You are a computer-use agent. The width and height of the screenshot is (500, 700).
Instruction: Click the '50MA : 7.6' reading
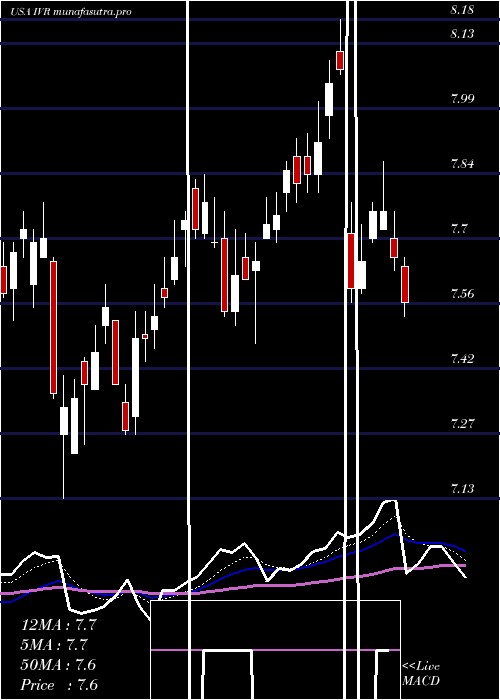pyautogui.click(x=59, y=665)
